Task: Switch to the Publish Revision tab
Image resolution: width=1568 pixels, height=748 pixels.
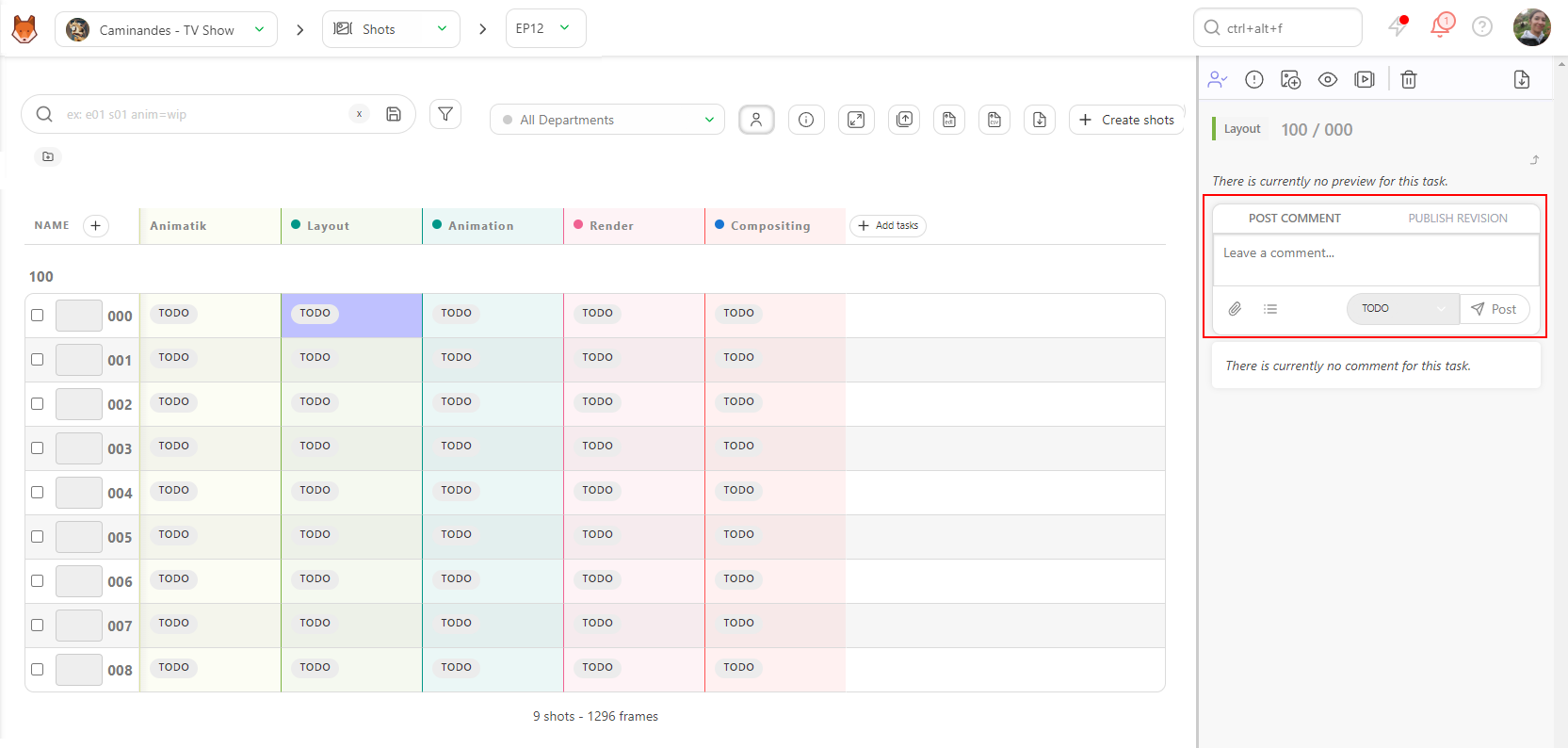Action: click(x=1458, y=218)
